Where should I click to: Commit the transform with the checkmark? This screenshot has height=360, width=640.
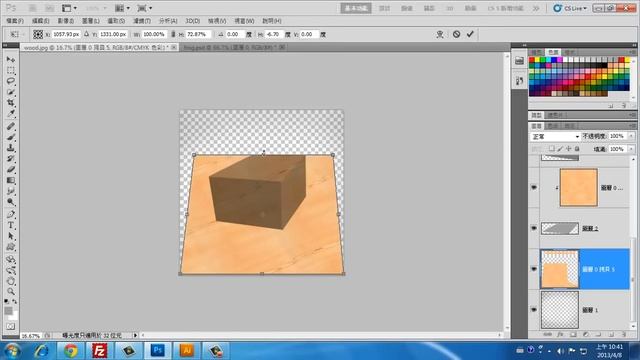pyautogui.click(x=470, y=34)
